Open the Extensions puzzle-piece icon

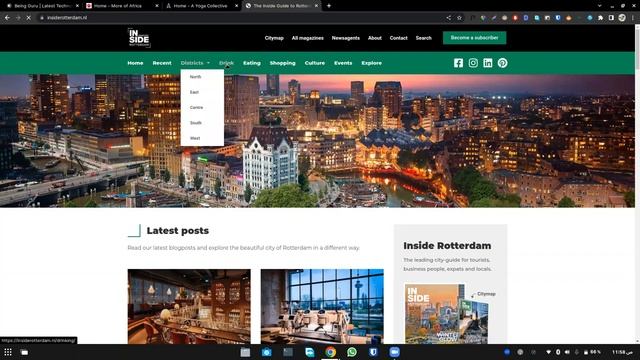click(600, 18)
